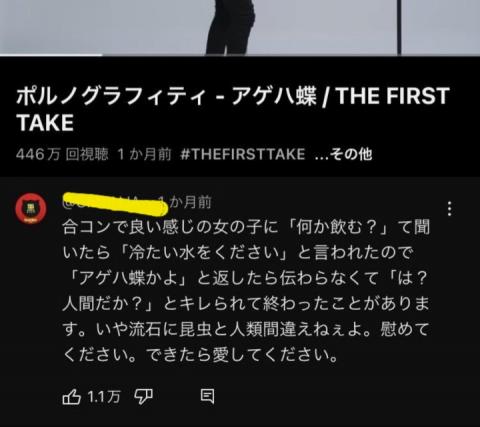The height and width of the screenshot is (427, 480).
Task: Tap the 1.1万 like count
Action: click(104, 397)
